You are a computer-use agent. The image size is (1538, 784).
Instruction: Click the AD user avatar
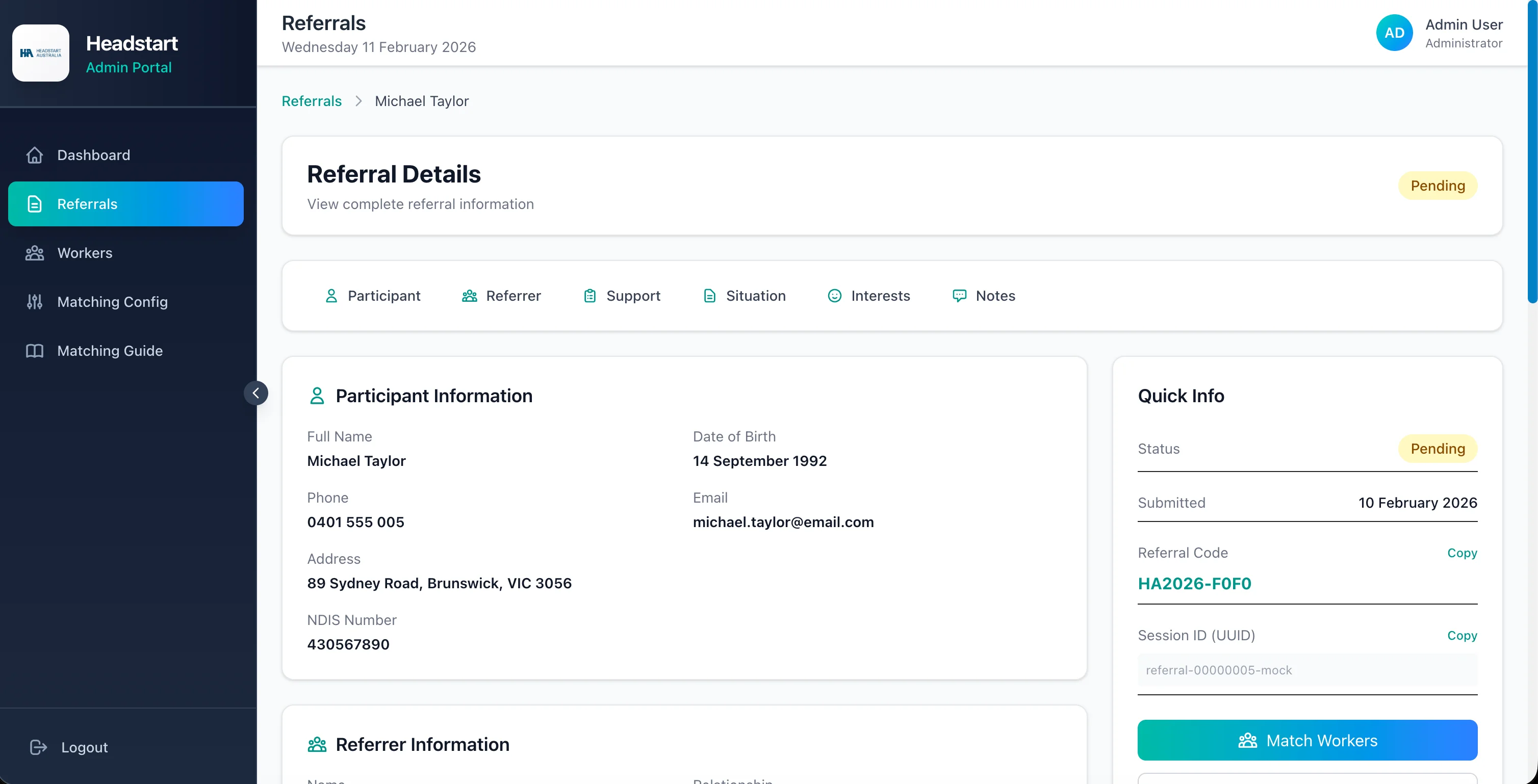coord(1394,33)
